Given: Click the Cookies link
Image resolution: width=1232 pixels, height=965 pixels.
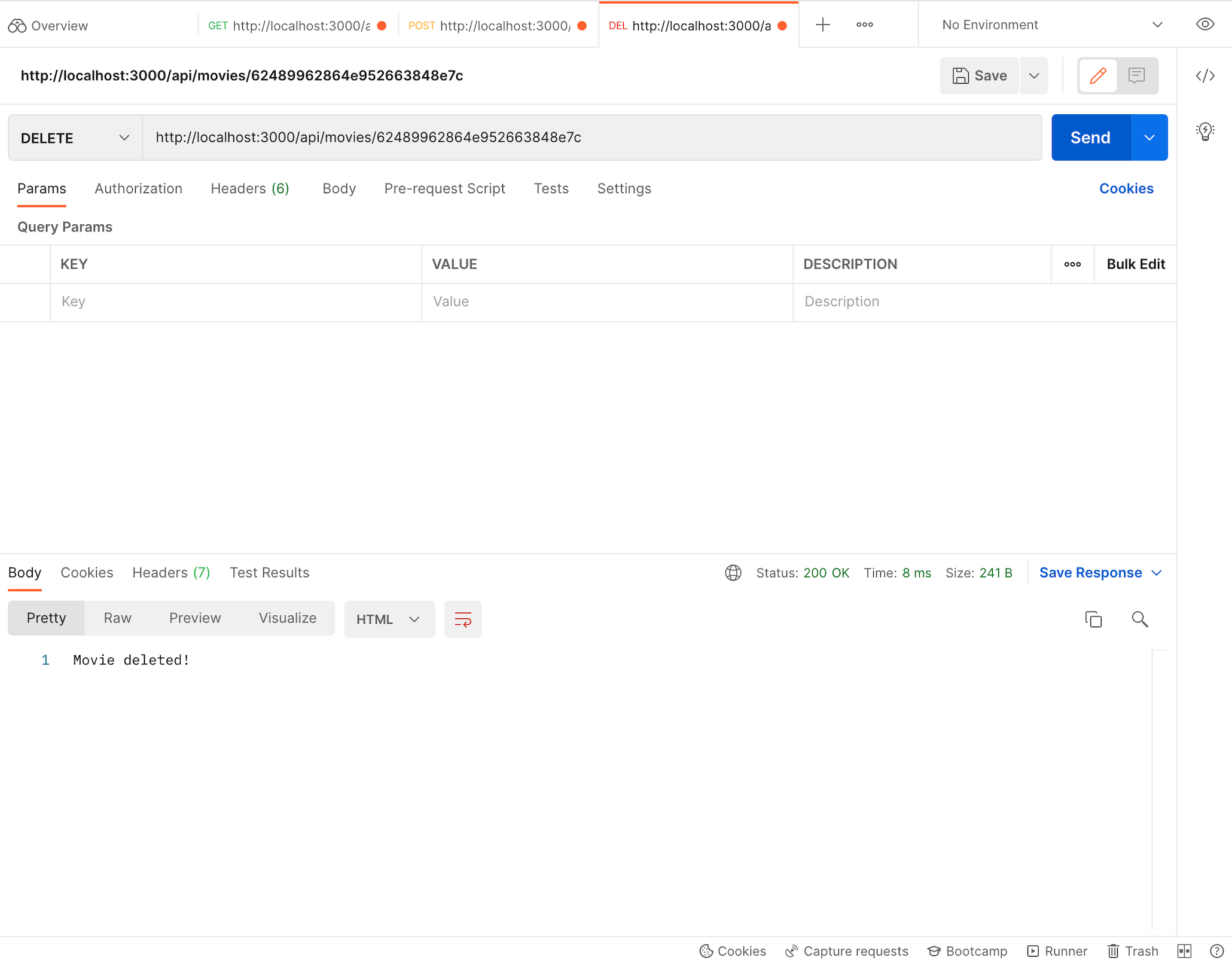Looking at the screenshot, I should pyautogui.click(x=1126, y=189).
